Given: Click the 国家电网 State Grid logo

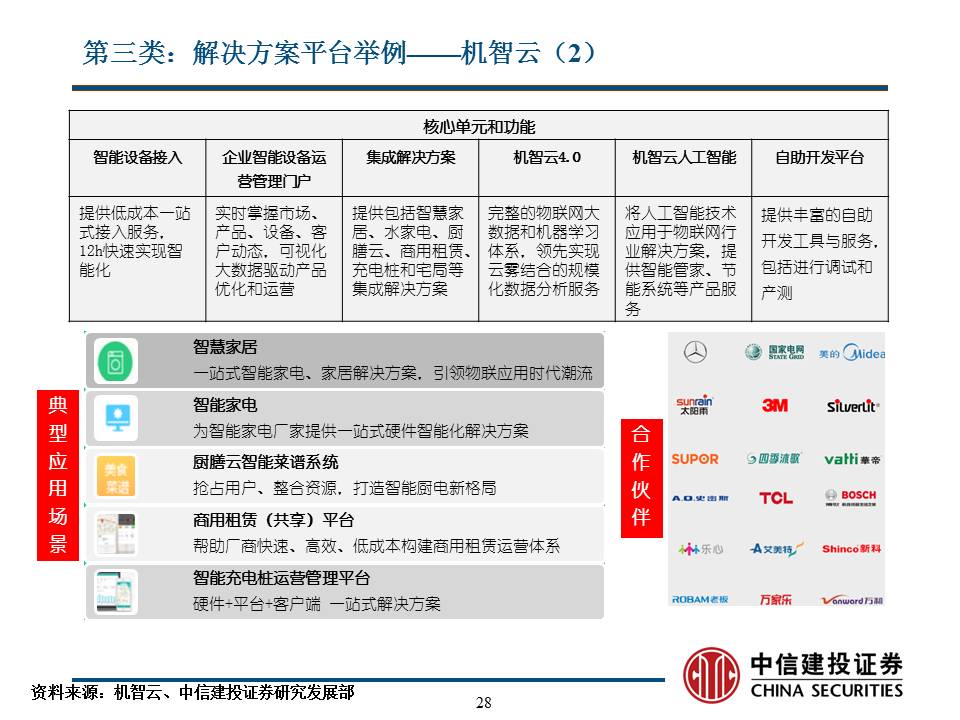Looking at the screenshot, I should pyautogui.click(x=773, y=351).
